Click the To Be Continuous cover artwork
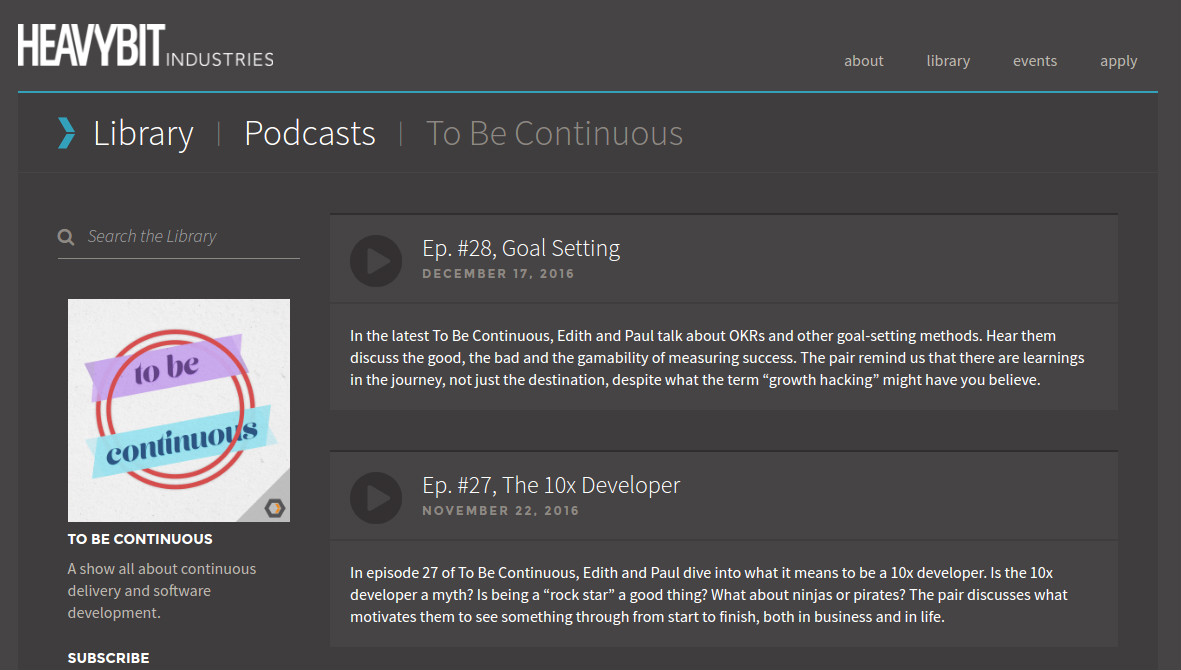This screenshot has height=670, width=1181. (178, 410)
